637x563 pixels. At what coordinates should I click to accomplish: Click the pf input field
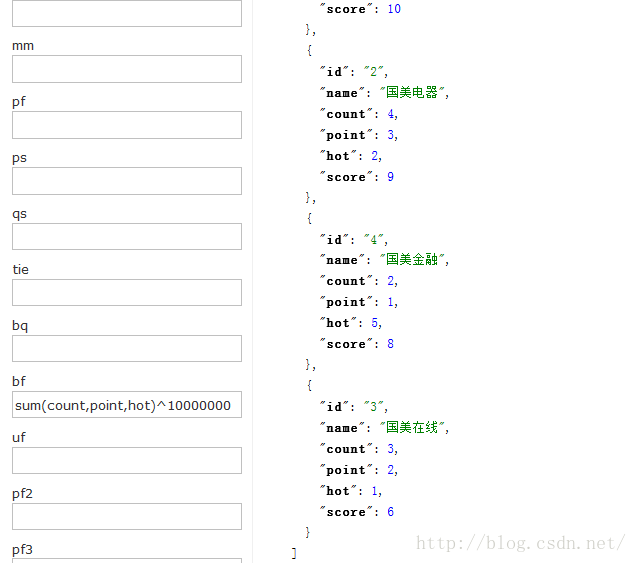[127, 125]
